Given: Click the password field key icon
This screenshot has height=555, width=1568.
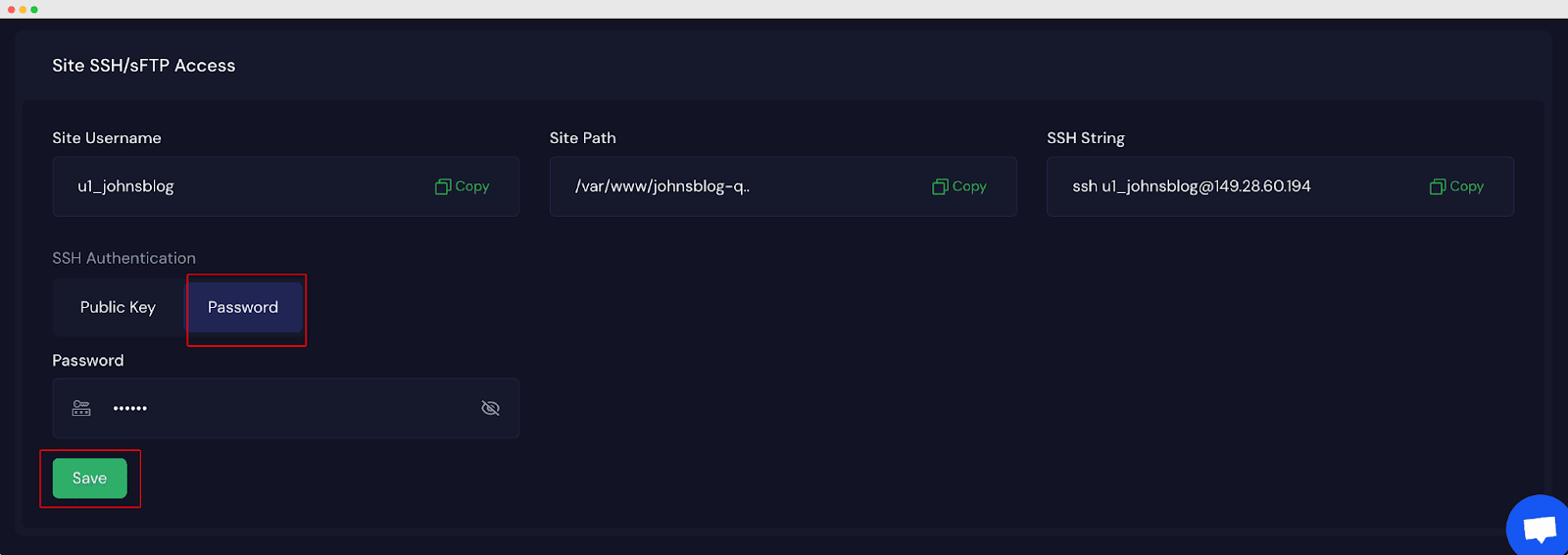Looking at the screenshot, I should [x=81, y=408].
